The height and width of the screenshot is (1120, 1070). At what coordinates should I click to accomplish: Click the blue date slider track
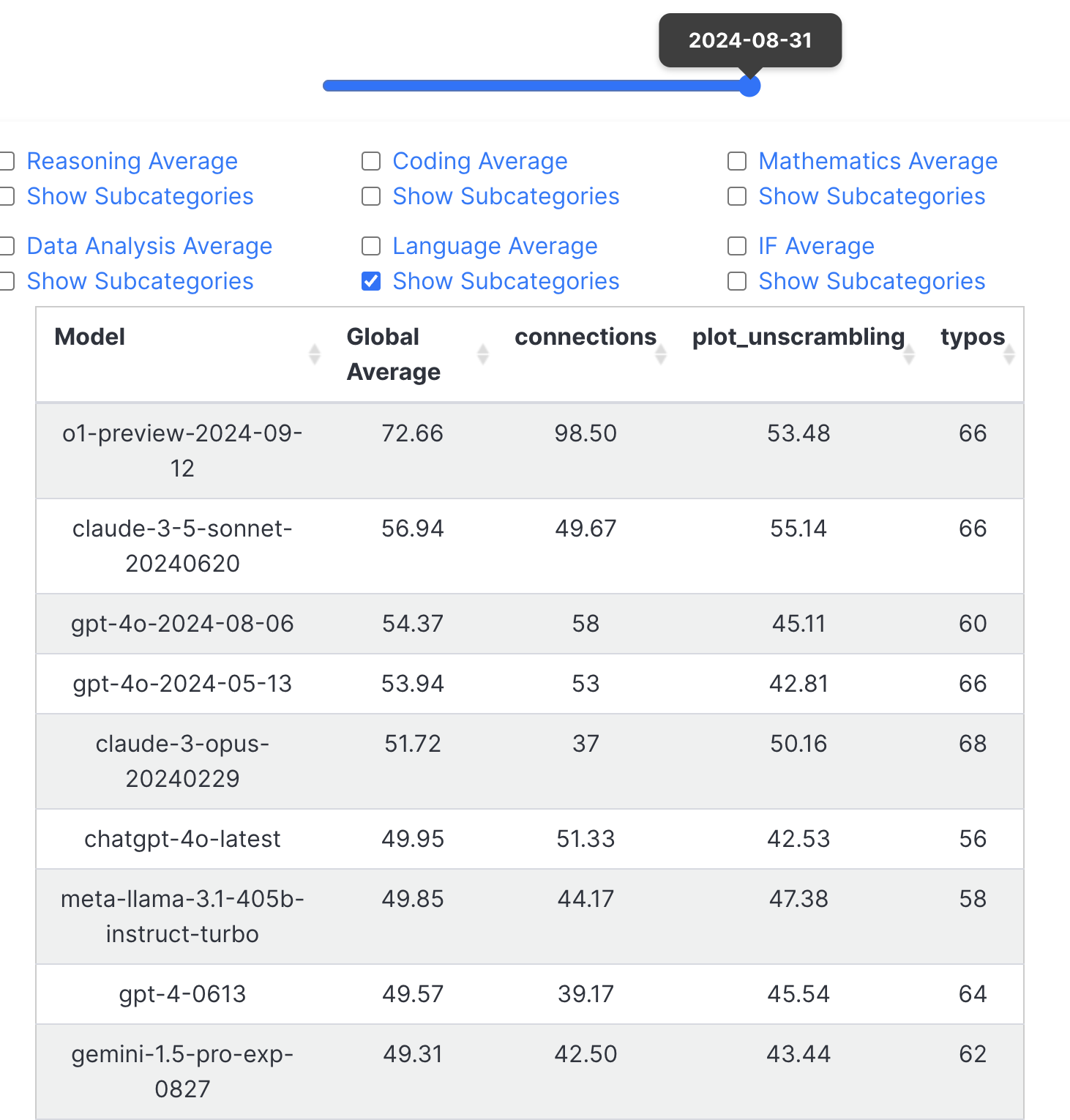click(536, 86)
